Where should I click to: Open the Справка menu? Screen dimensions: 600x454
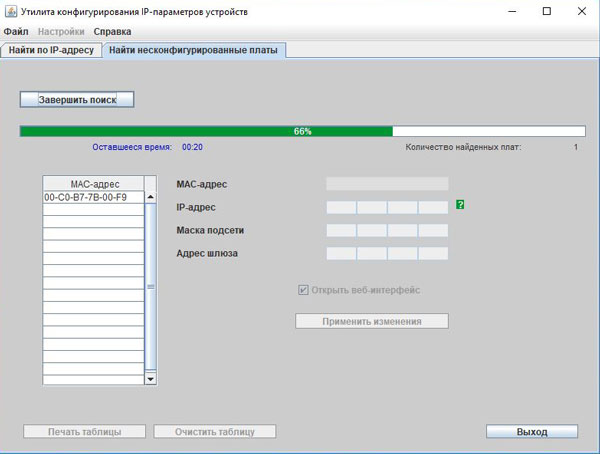pyautogui.click(x=112, y=32)
